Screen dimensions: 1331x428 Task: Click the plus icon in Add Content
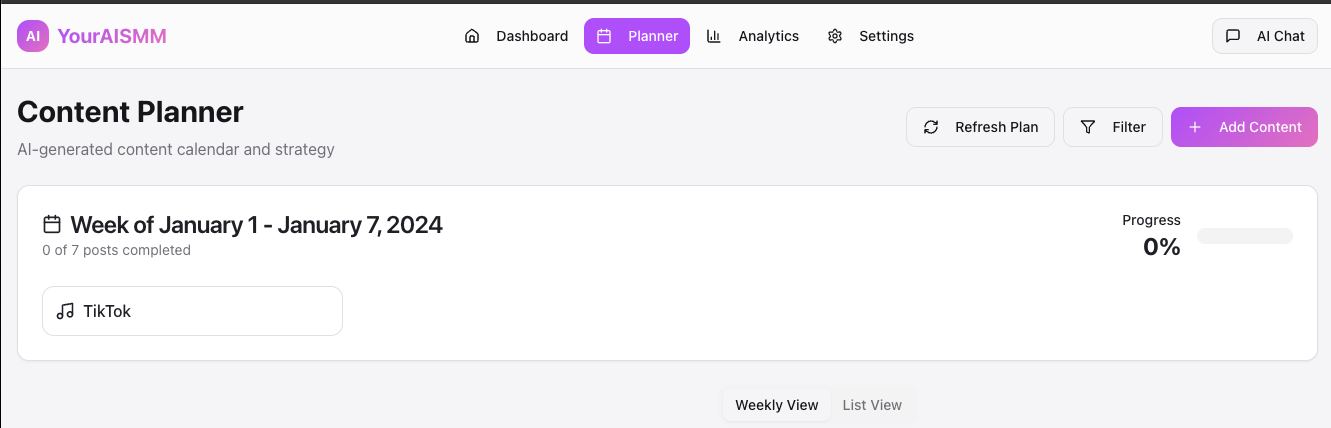1195,127
